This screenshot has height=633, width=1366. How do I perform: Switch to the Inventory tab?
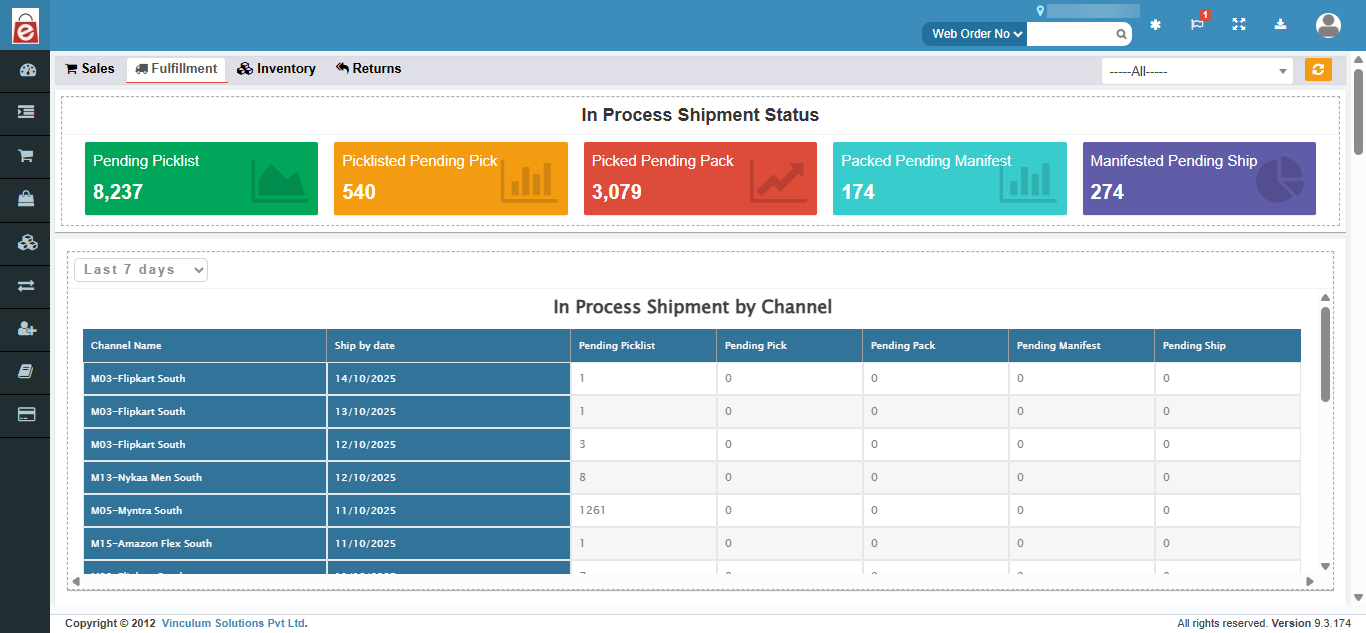click(x=277, y=69)
